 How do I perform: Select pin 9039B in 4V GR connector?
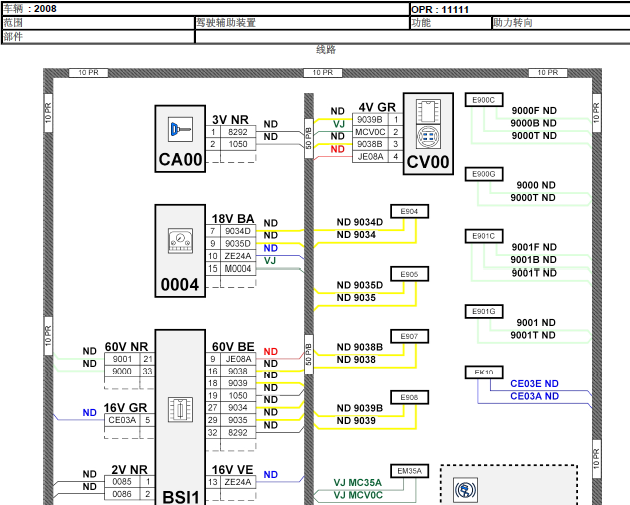pos(369,120)
